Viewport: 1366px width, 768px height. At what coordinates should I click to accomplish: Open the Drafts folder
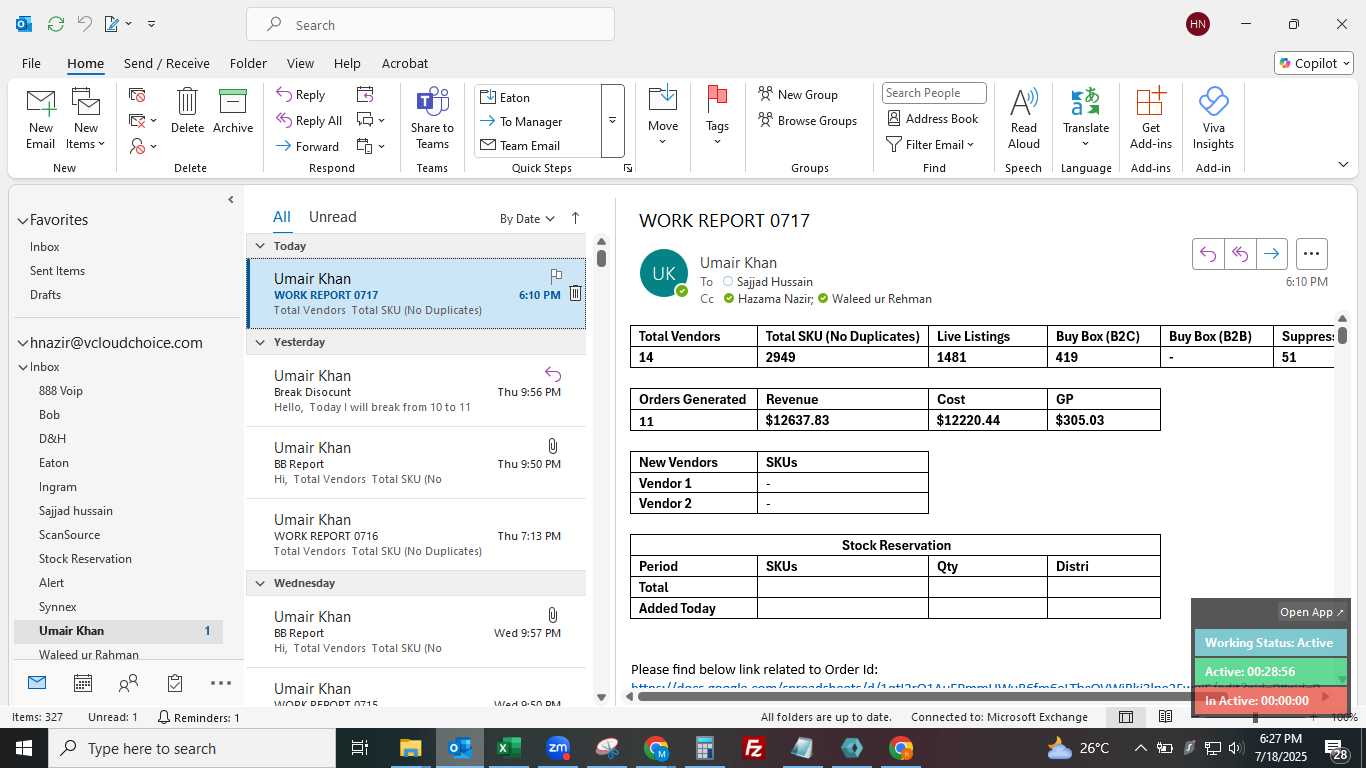(x=45, y=295)
